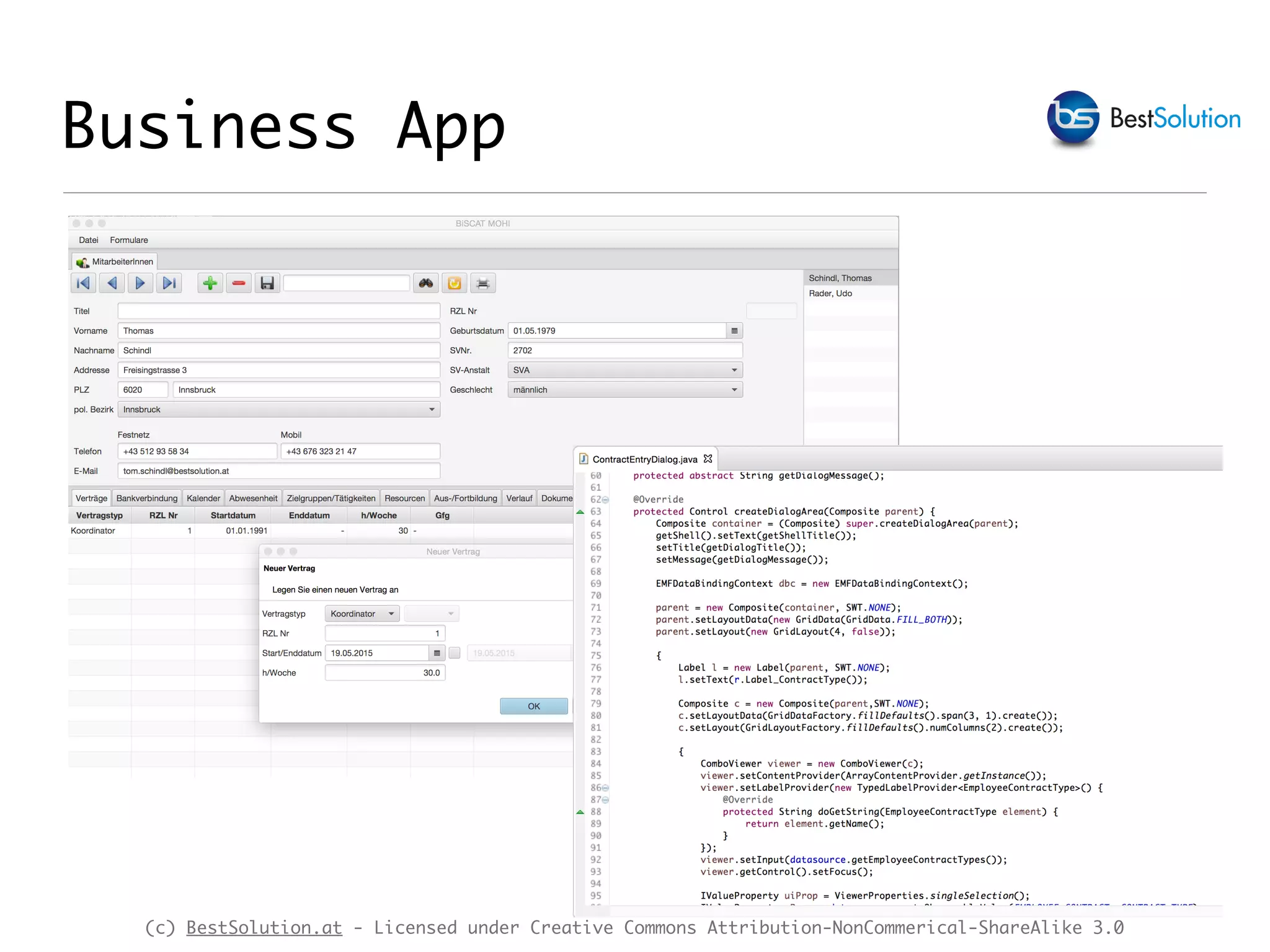
Task: Save record using floppy disk icon
Action: [267, 283]
